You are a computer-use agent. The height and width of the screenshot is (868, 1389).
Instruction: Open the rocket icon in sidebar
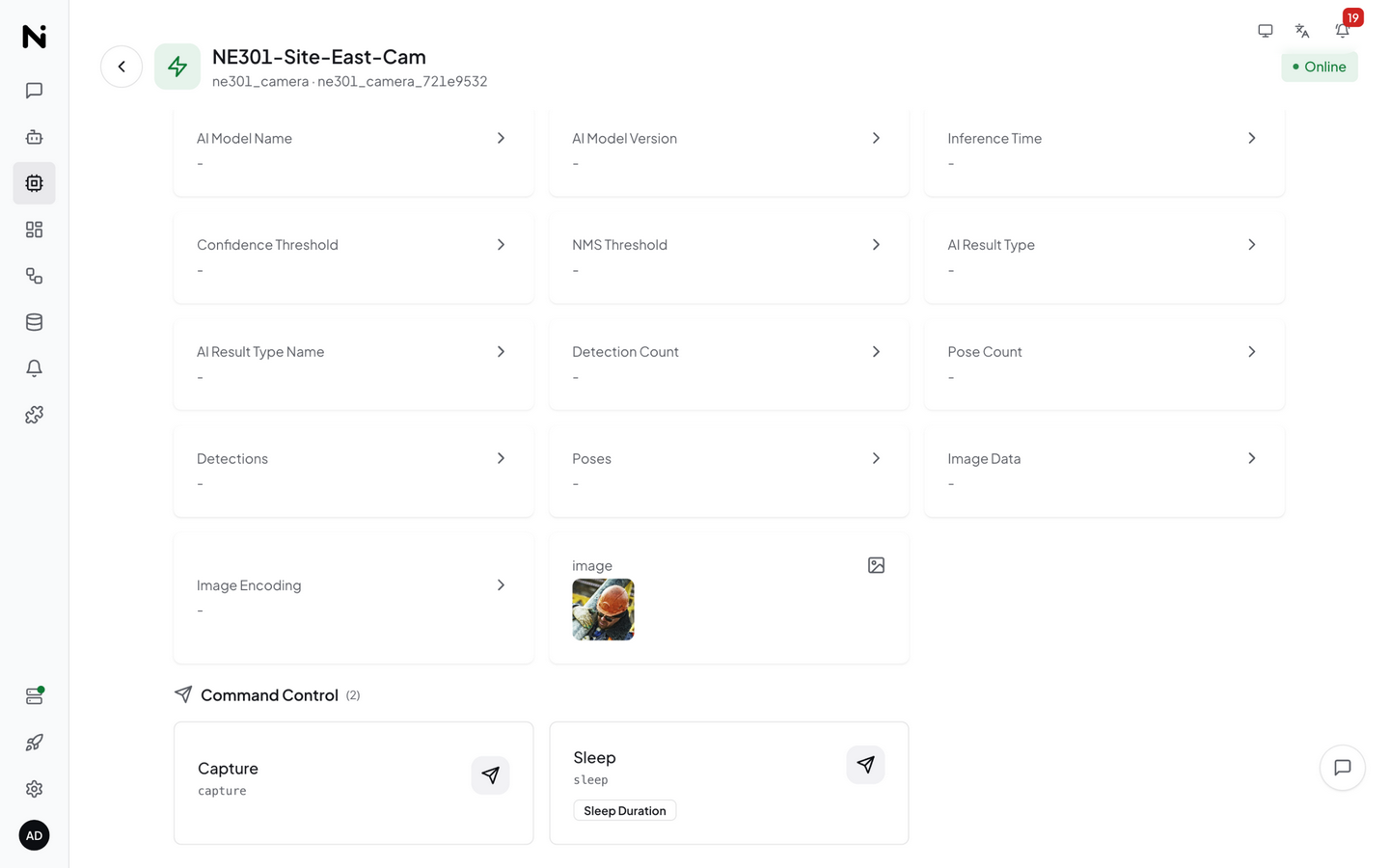(x=34, y=743)
